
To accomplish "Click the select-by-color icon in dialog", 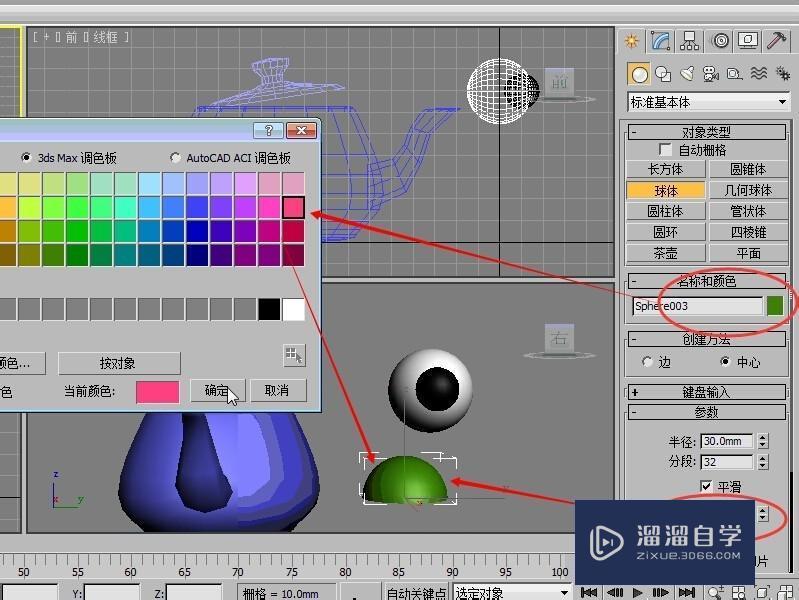I will [x=294, y=355].
